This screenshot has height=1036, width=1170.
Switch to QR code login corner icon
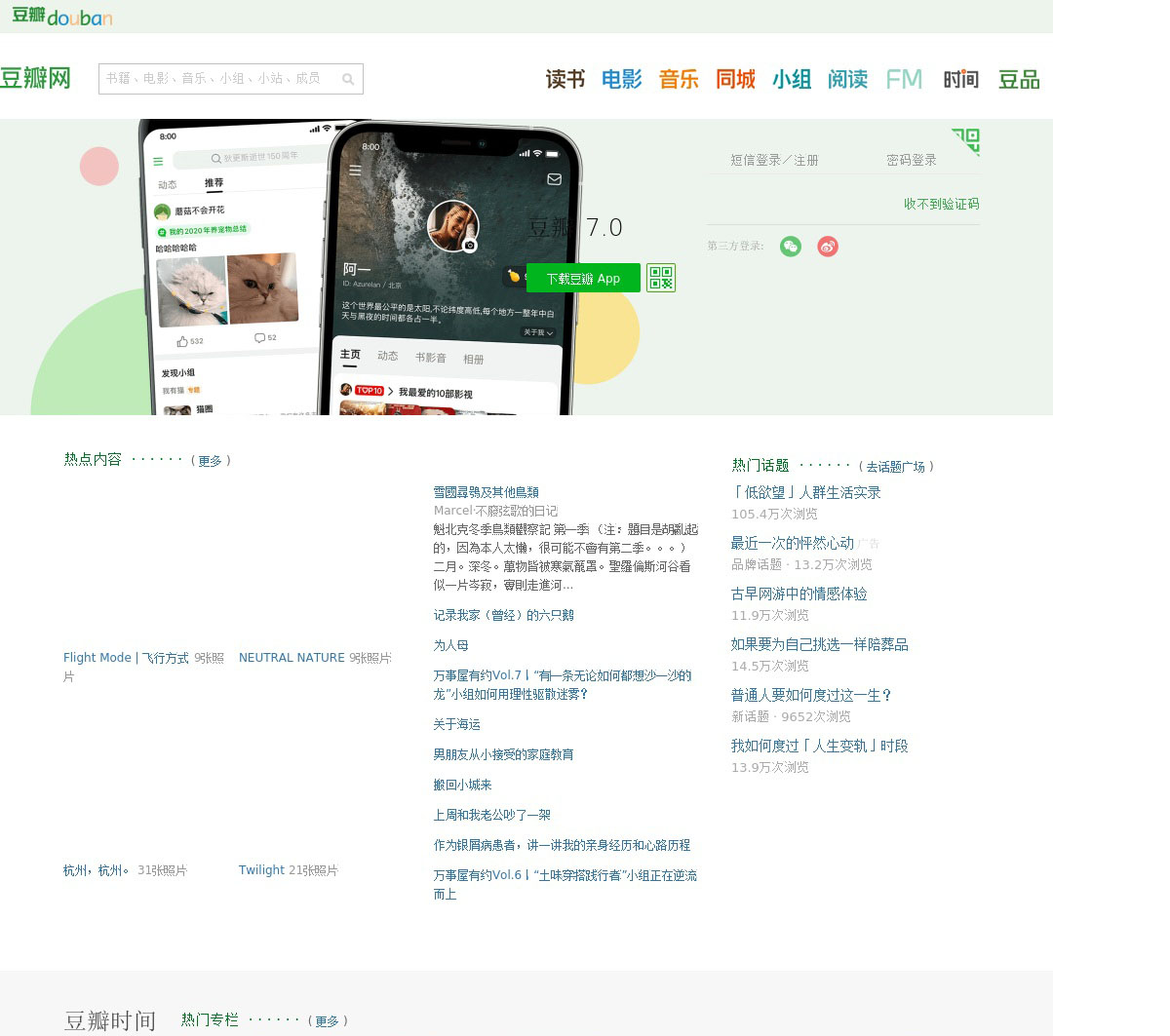[965, 141]
